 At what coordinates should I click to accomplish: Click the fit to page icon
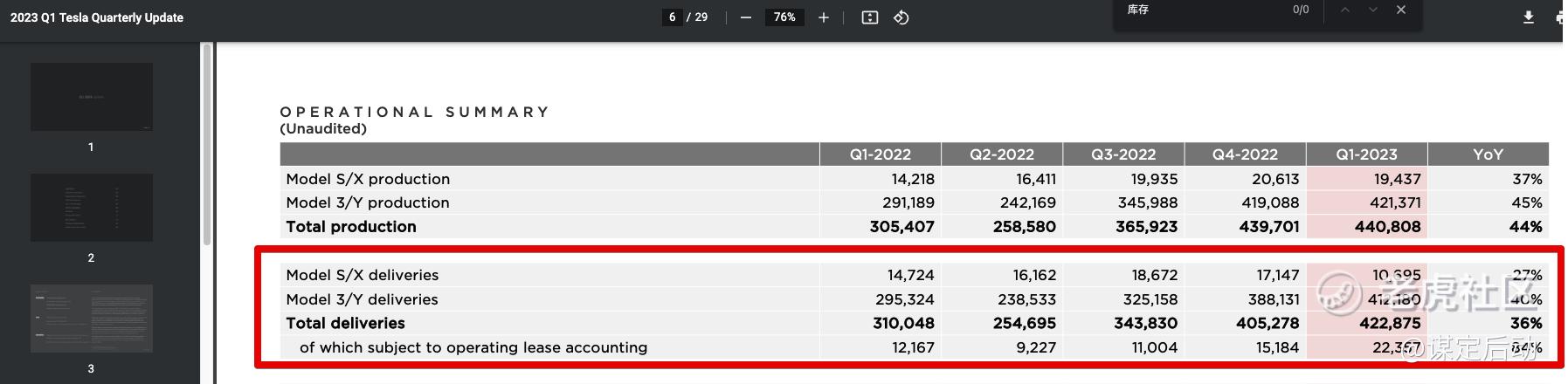869,17
